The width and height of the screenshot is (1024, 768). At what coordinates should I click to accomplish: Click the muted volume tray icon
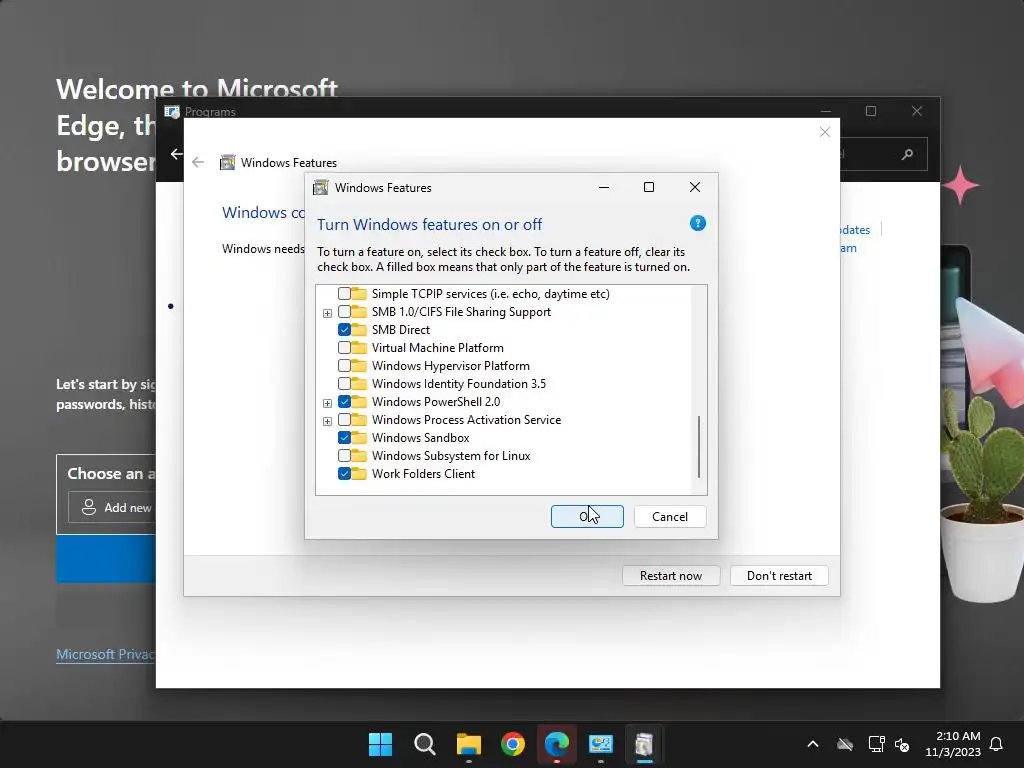pyautogui.click(x=903, y=744)
